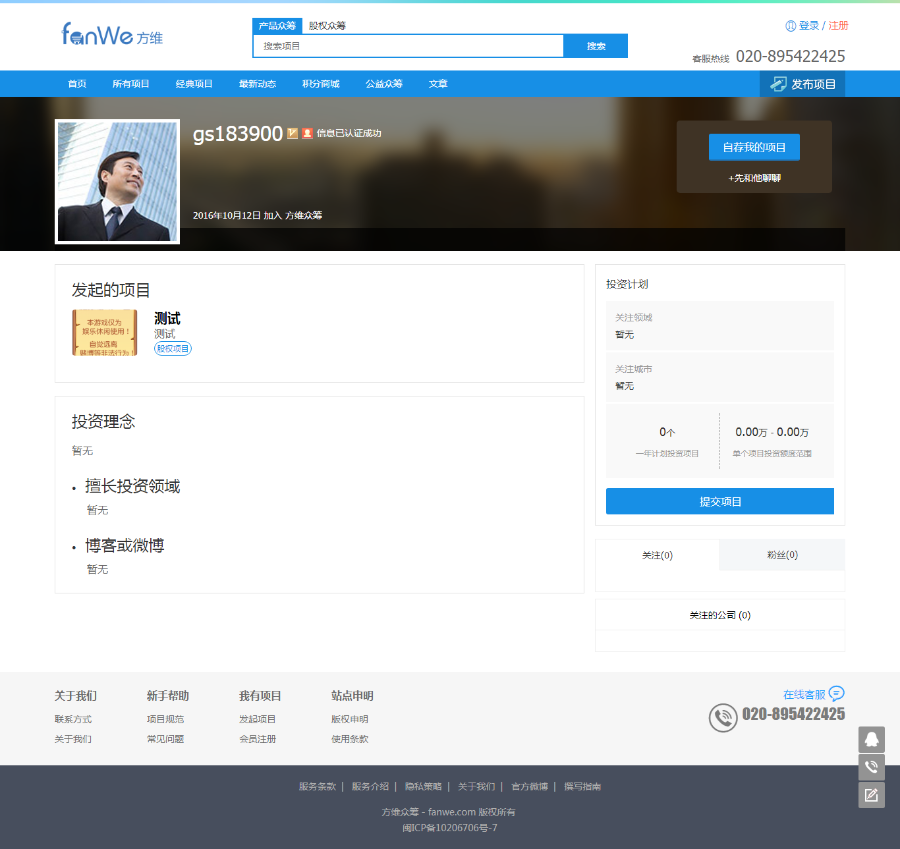The image size is (900, 849).
Task: Switch to 粉丝(0) tab
Action: pos(782,555)
